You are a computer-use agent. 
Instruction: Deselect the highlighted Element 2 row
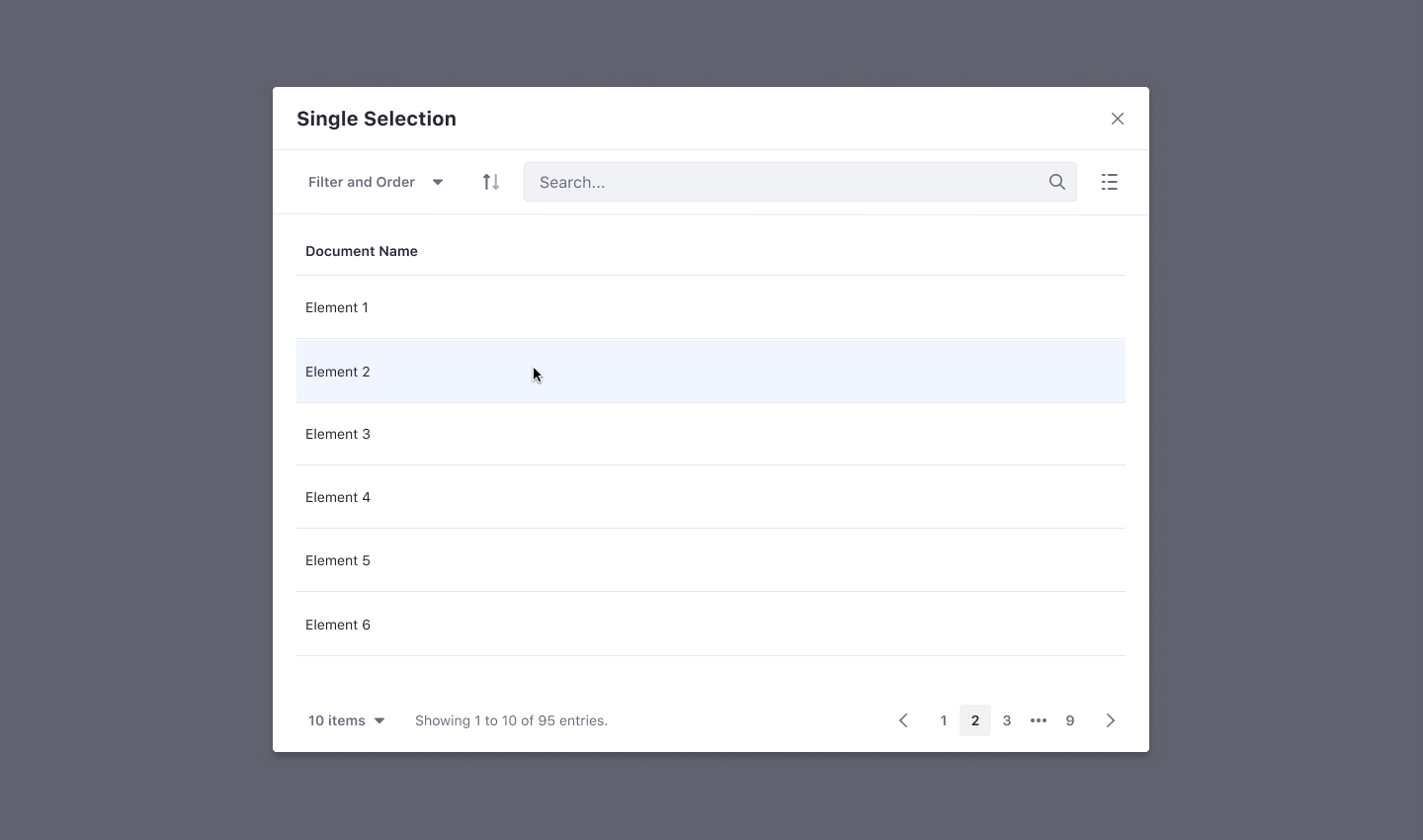(338, 372)
